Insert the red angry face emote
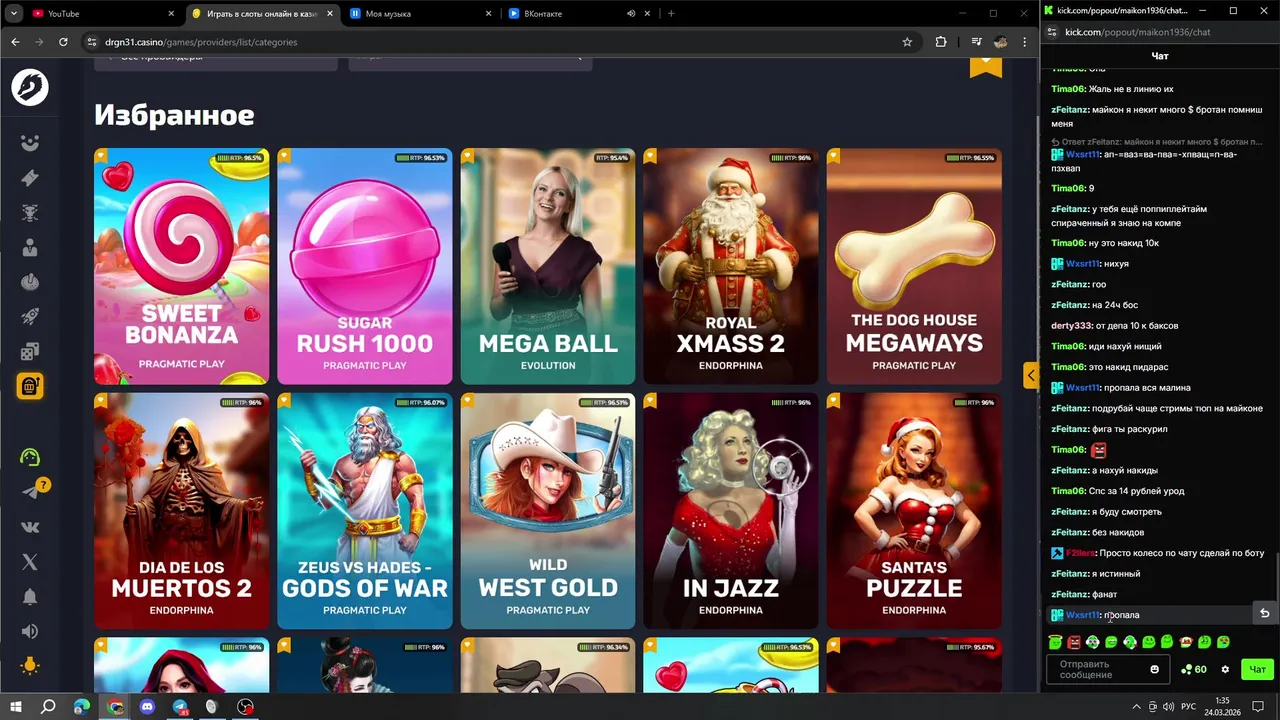This screenshot has width=1280, height=720. pos(1074,642)
